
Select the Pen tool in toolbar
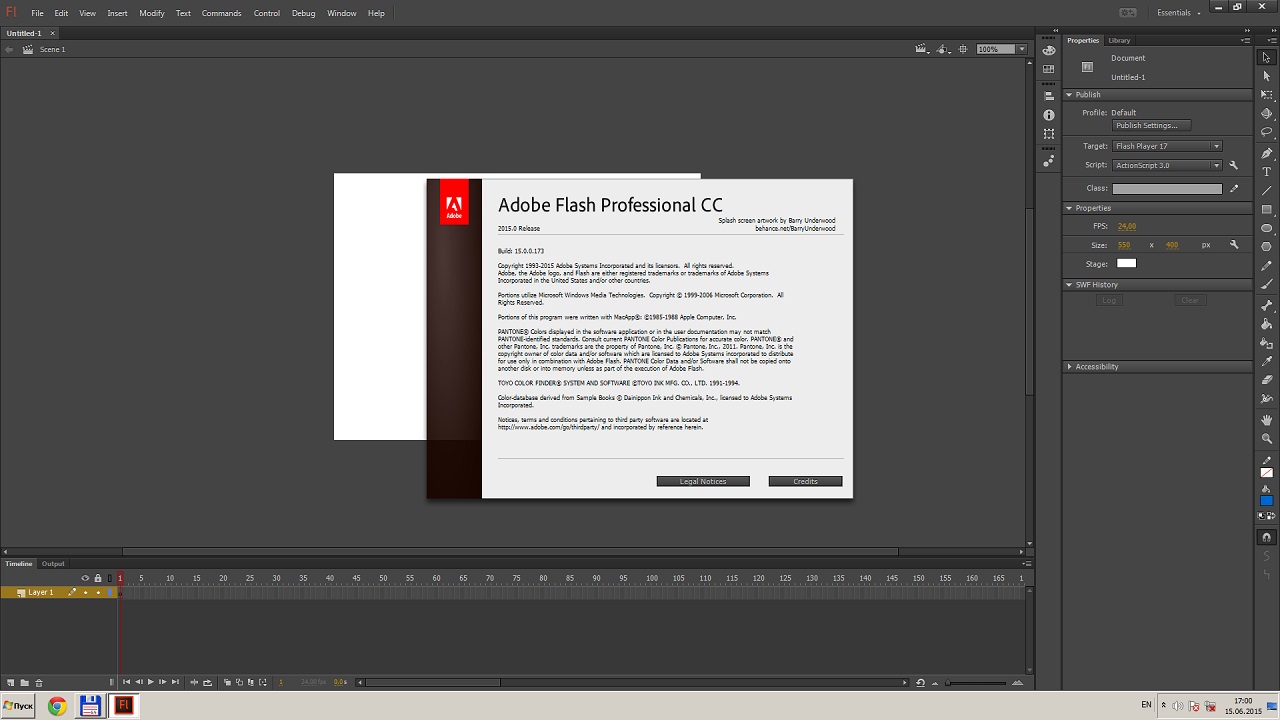[1267, 153]
